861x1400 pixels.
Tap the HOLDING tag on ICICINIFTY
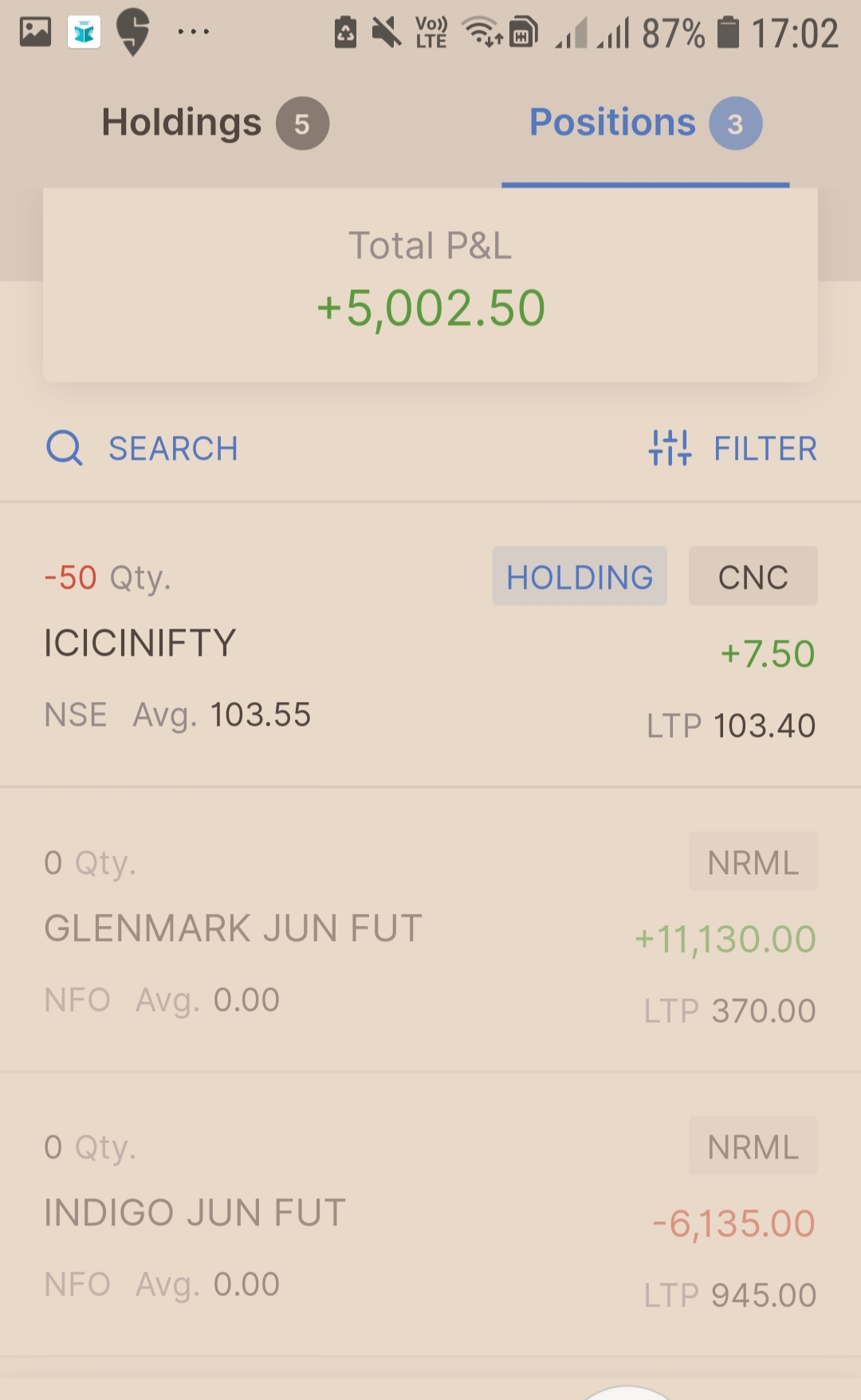pyautogui.click(x=580, y=576)
